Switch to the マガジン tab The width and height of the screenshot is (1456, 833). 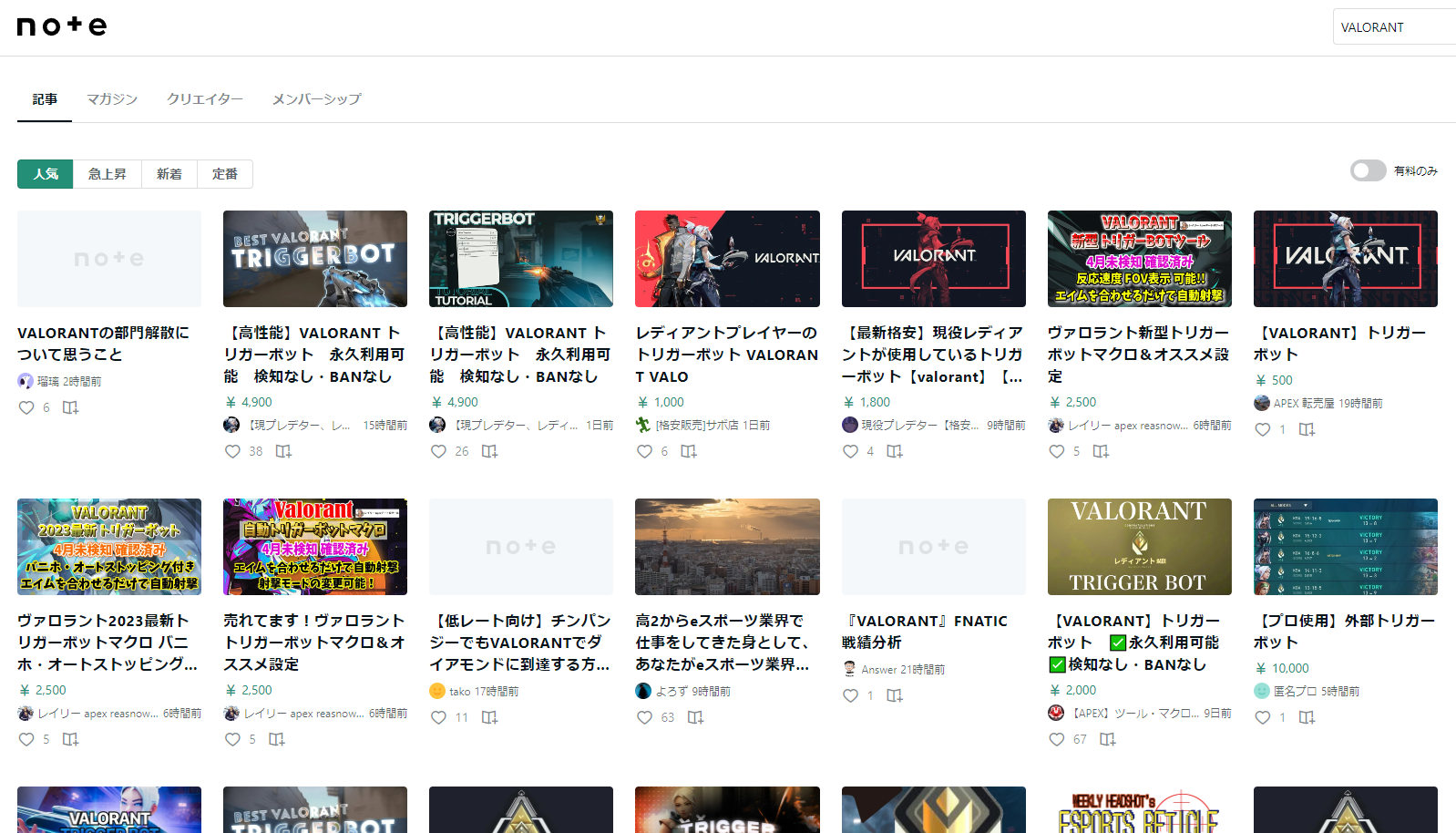tap(112, 98)
